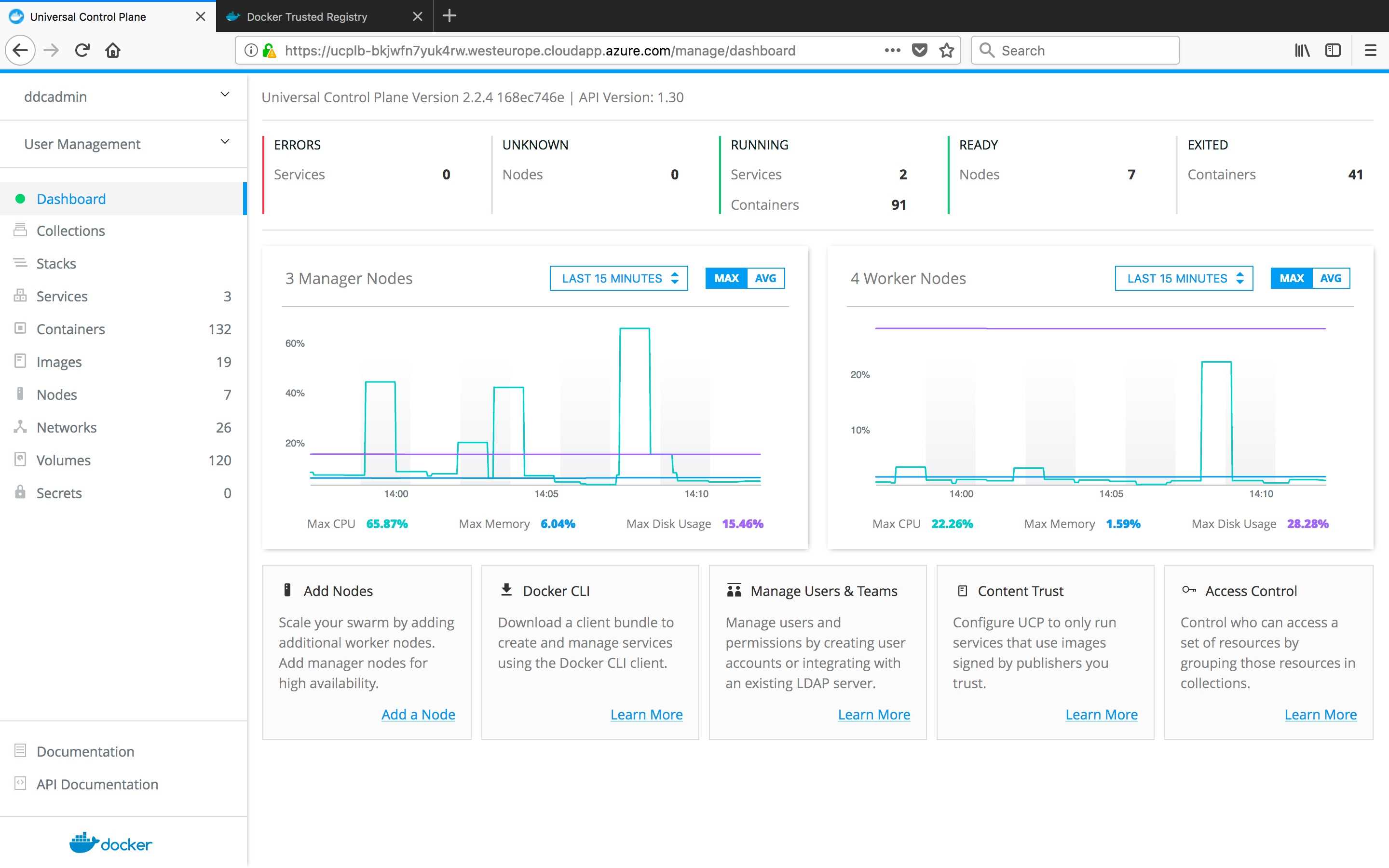The image size is (1389, 868).
Task: Select the Secrets padlock icon
Action: click(x=21, y=492)
